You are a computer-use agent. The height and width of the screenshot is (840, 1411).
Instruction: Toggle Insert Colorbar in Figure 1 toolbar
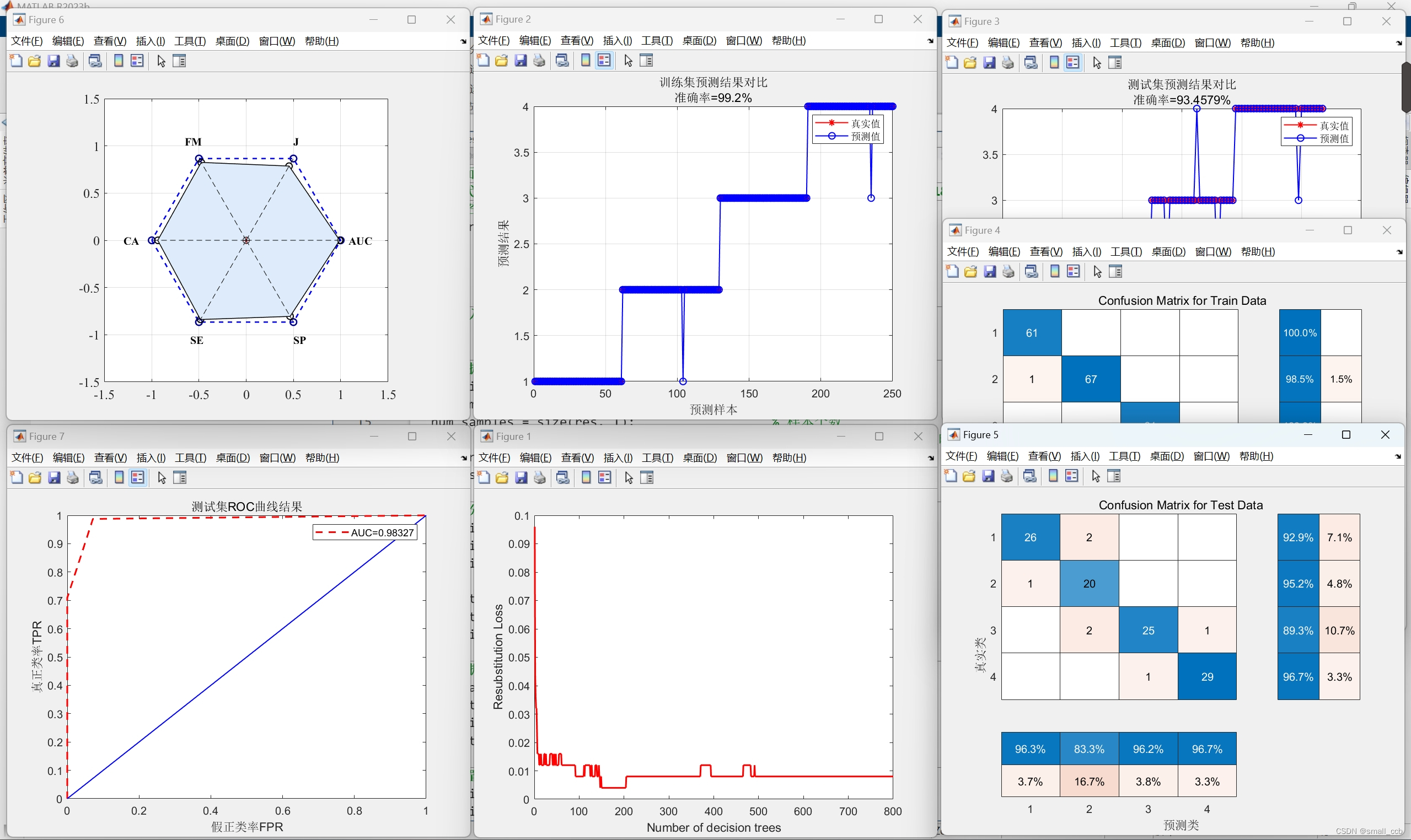coord(586,478)
